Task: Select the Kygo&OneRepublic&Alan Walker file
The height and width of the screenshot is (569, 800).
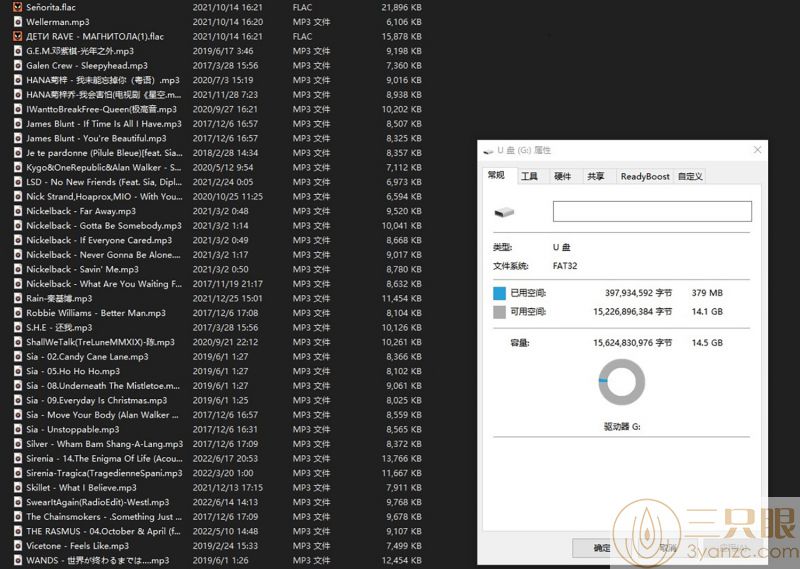Action: [104, 167]
